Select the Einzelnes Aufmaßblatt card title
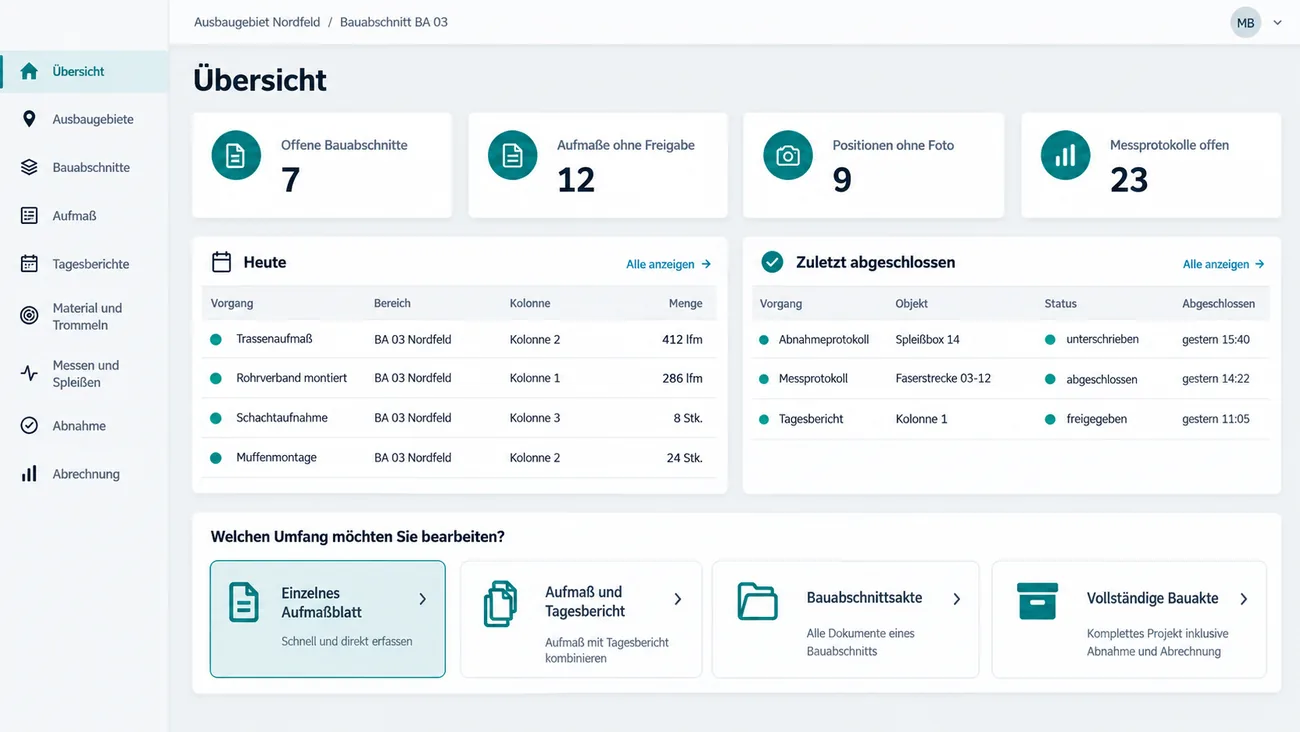 tap(321, 602)
